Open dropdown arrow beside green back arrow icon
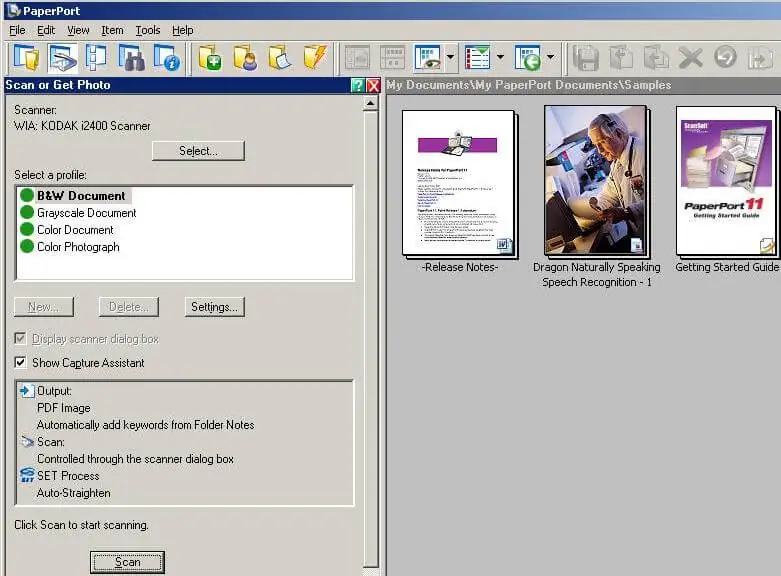The height and width of the screenshot is (576, 781). pos(550,57)
